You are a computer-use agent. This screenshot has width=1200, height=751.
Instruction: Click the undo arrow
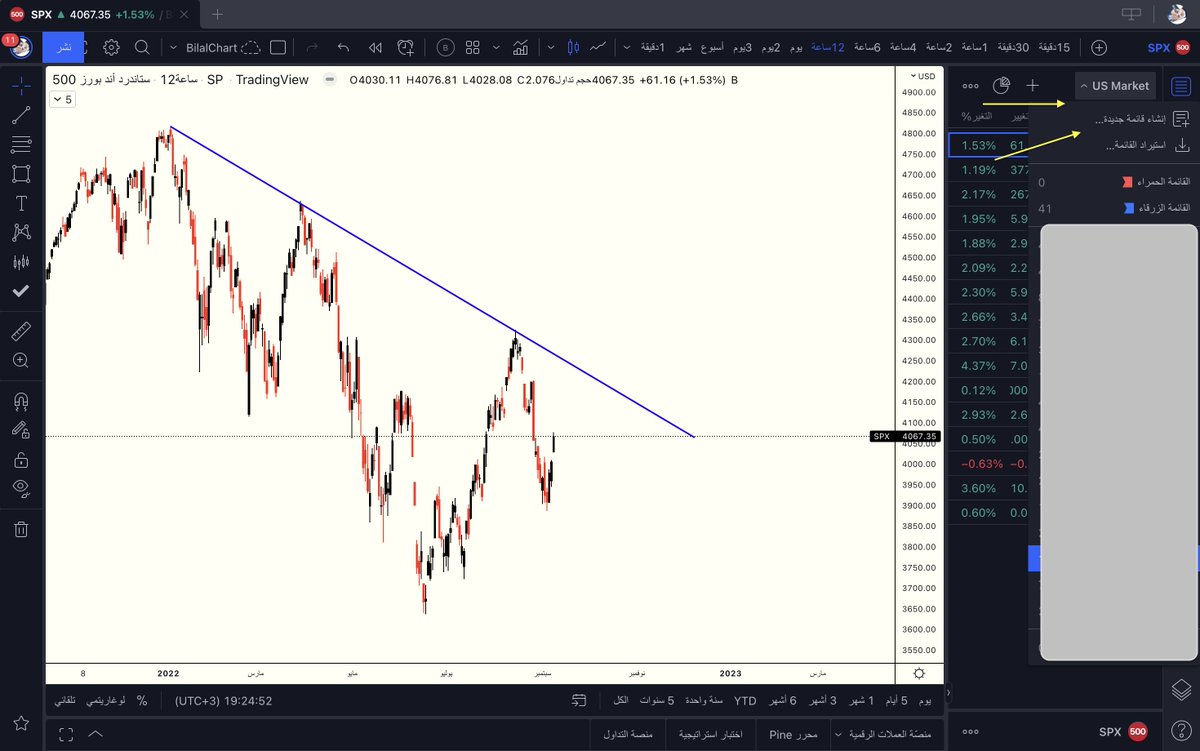click(x=344, y=47)
